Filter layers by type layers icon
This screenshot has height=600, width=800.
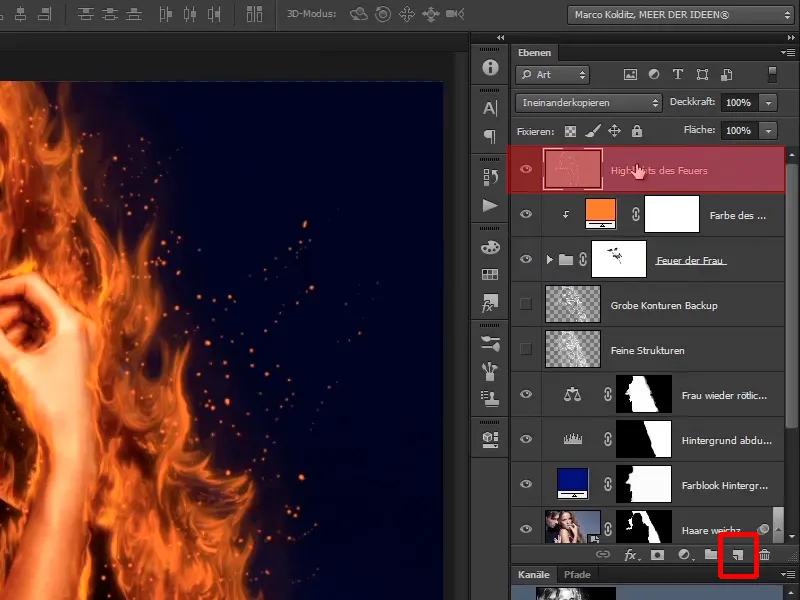pos(678,74)
